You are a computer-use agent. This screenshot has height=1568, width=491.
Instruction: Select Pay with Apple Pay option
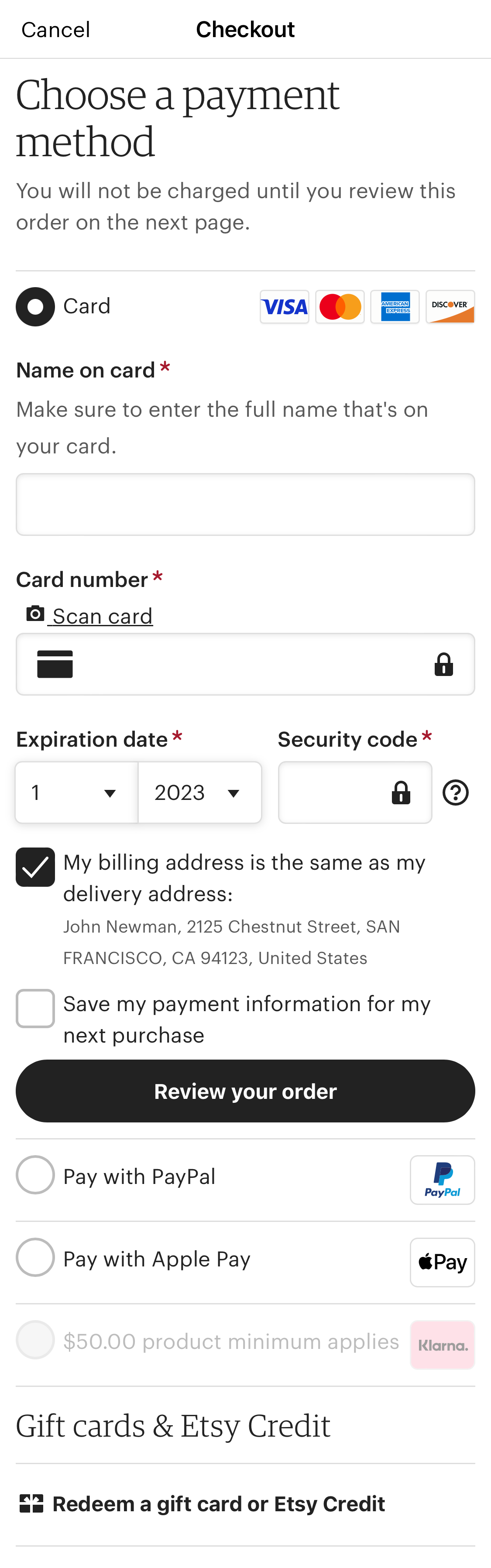[x=34, y=1258]
